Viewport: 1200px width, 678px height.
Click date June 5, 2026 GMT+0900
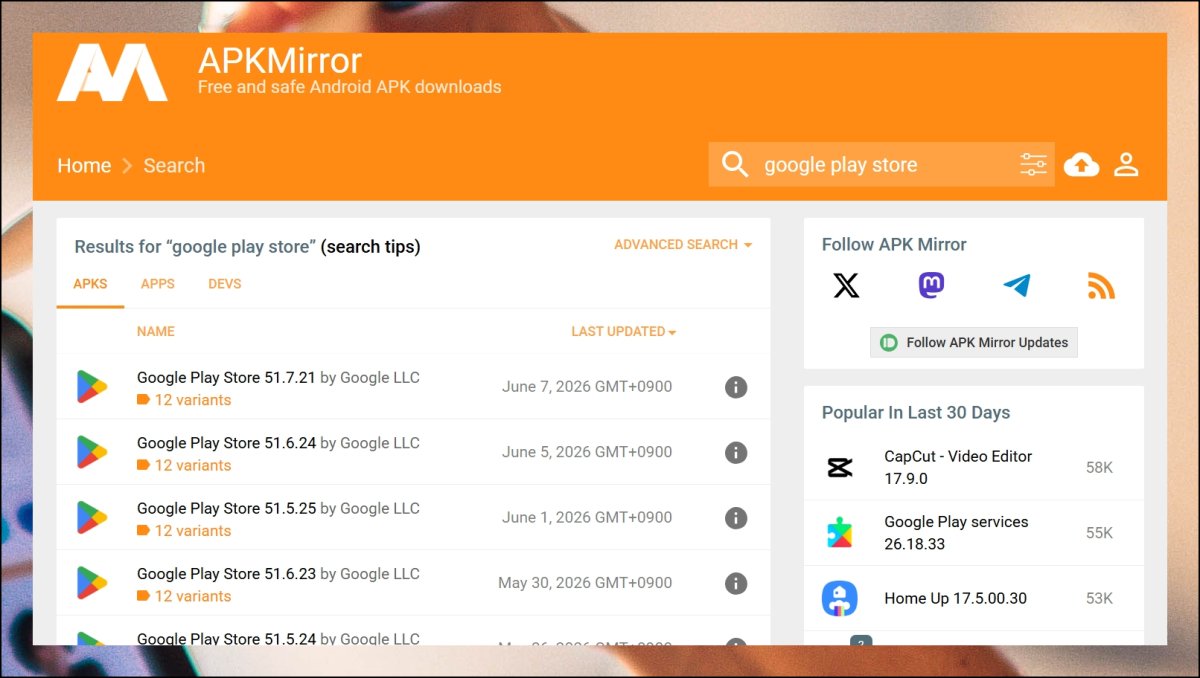pyautogui.click(x=587, y=452)
